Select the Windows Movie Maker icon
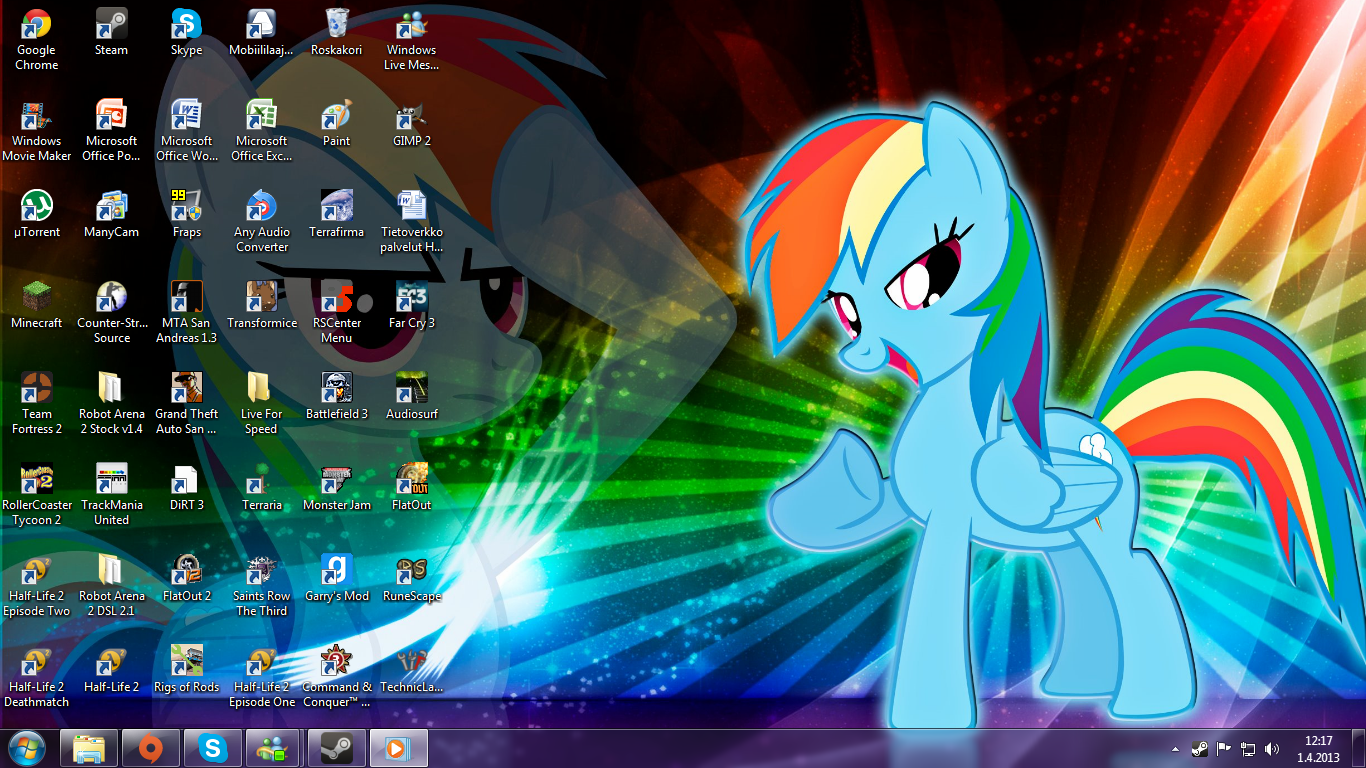The height and width of the screenshot is (768, 1366). click(37, 131)
